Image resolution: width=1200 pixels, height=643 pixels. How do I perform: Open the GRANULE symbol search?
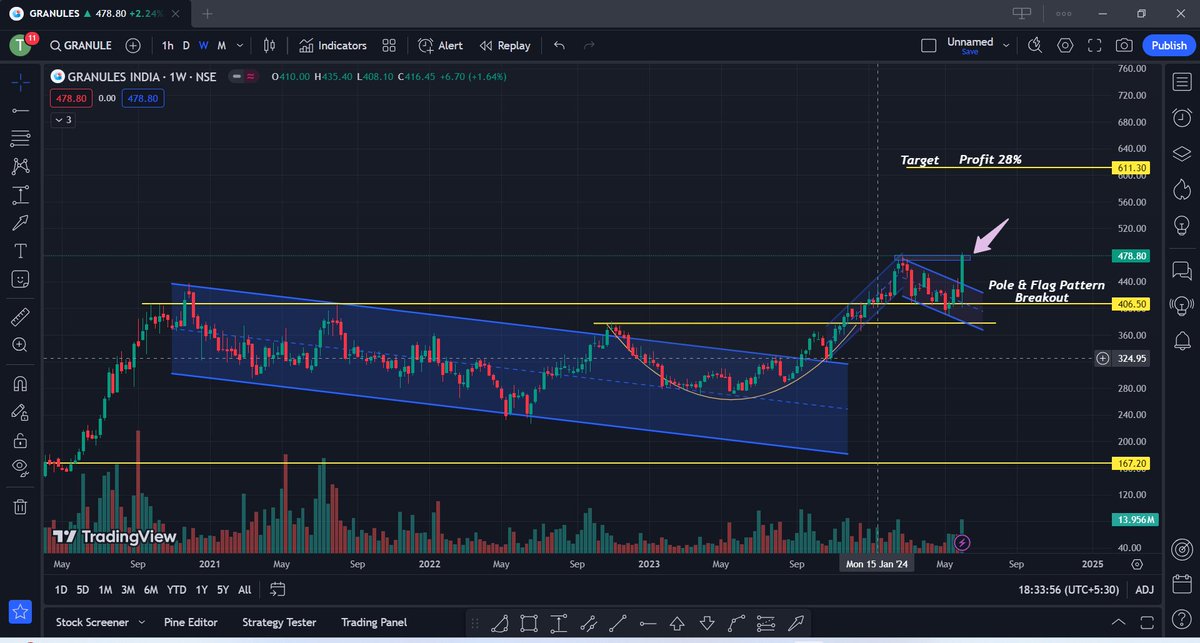[81, 46]
